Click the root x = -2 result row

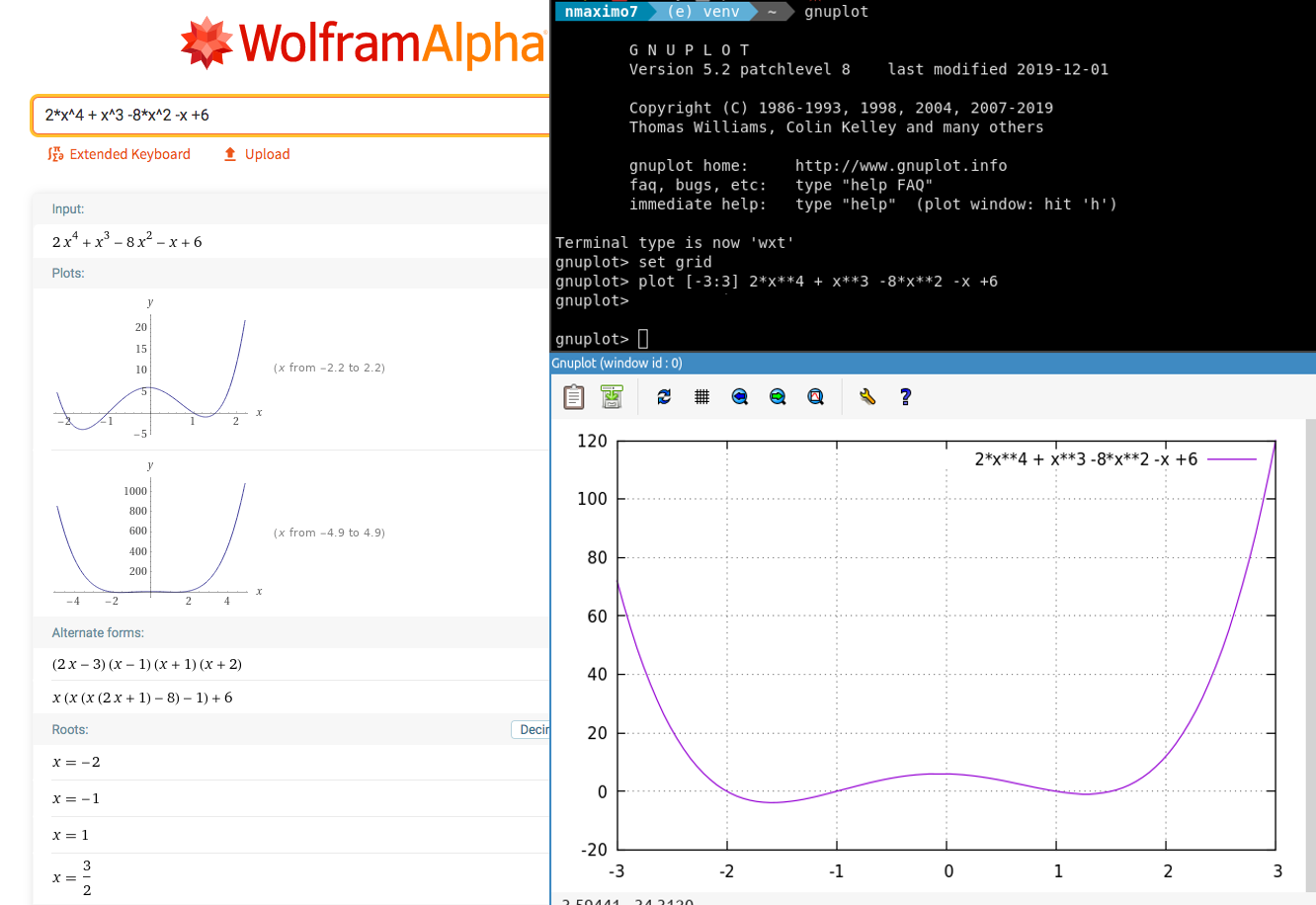[x=75, y=762]
